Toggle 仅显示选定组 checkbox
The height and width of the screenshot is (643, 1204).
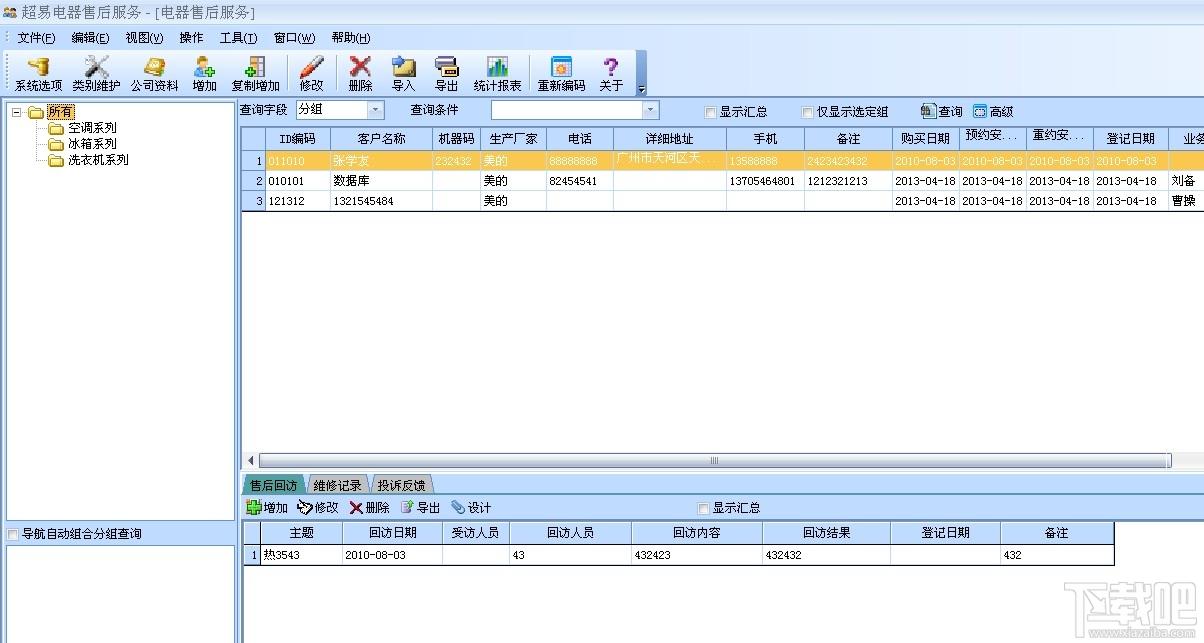[807, 112]
